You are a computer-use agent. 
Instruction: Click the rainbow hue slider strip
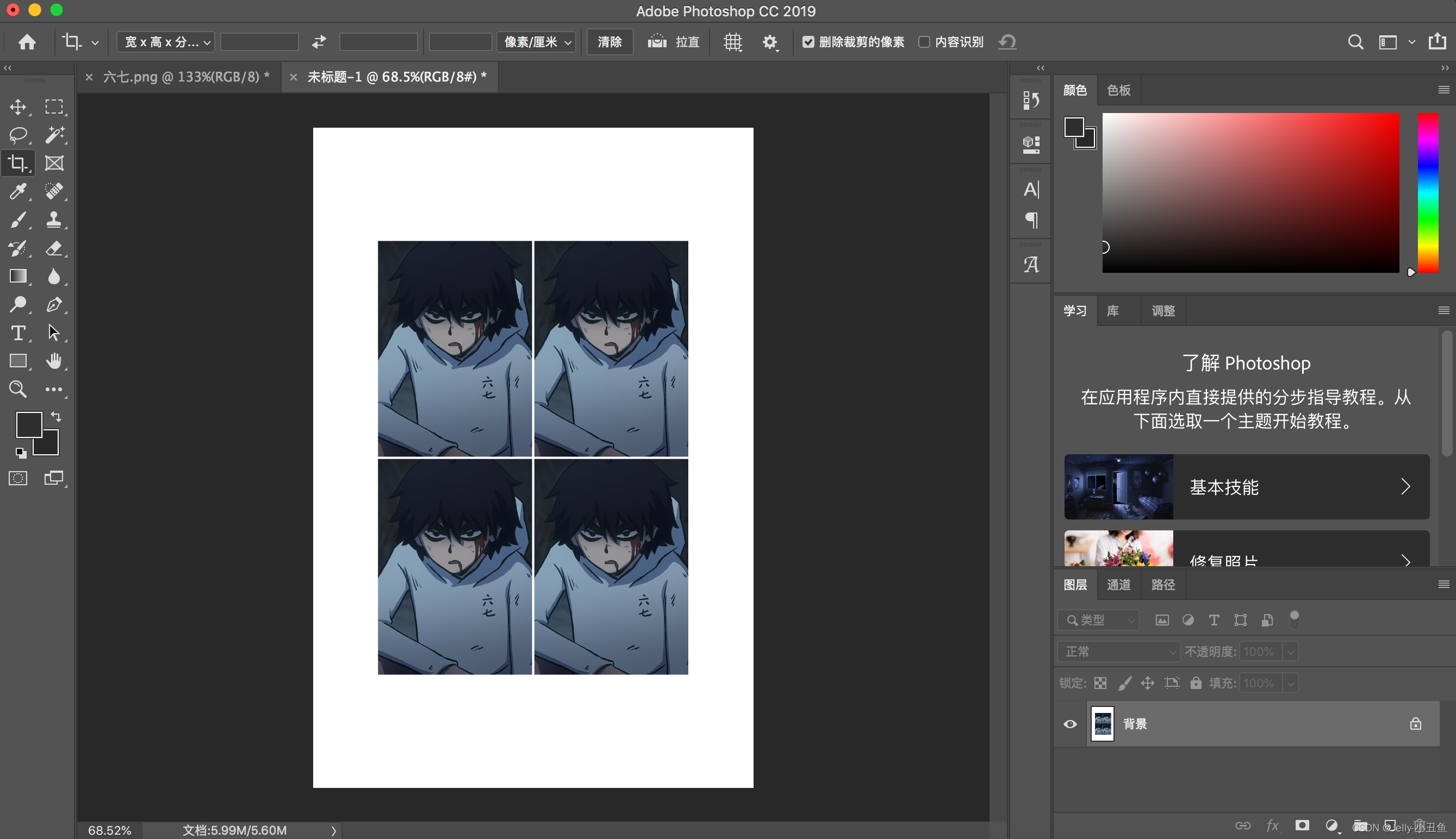(x=1428, y=192)
